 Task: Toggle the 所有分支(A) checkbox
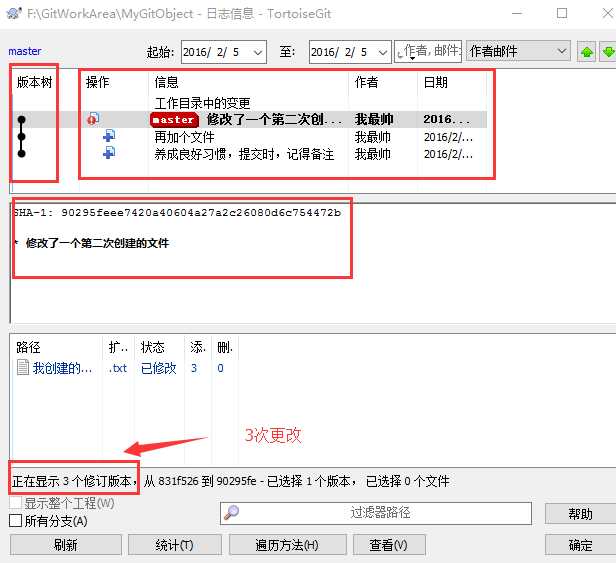(16, 521)
